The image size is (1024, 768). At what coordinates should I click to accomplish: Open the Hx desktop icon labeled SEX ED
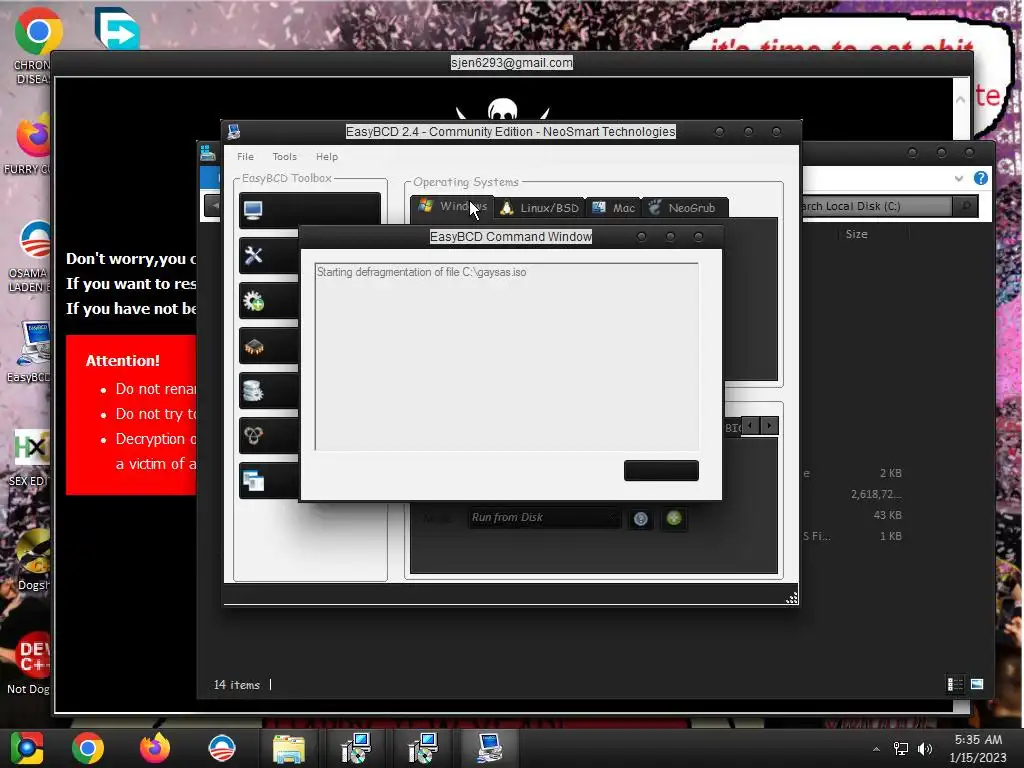click(x=29, y=457)
